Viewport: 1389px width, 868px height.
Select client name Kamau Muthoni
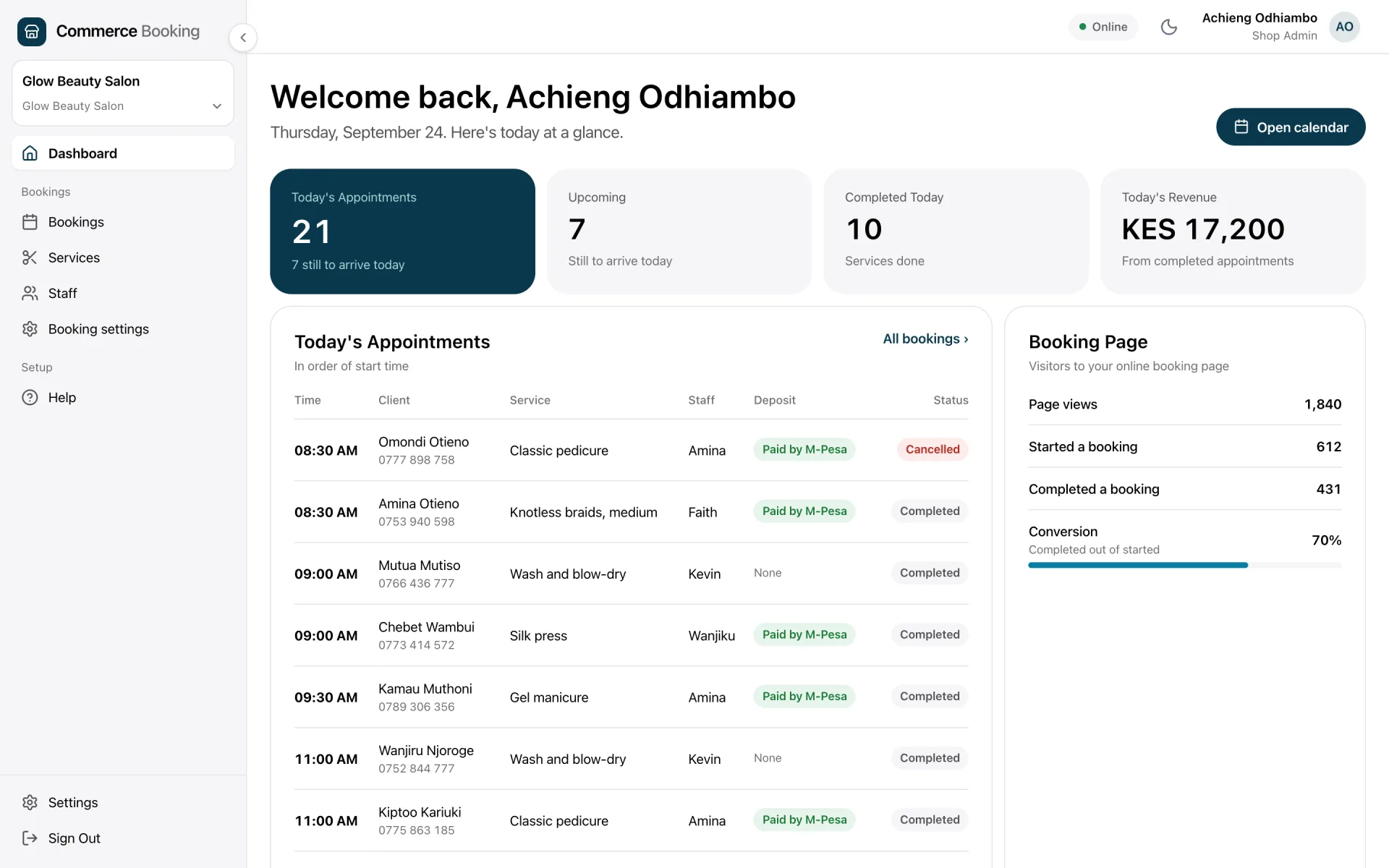point(425,689)
